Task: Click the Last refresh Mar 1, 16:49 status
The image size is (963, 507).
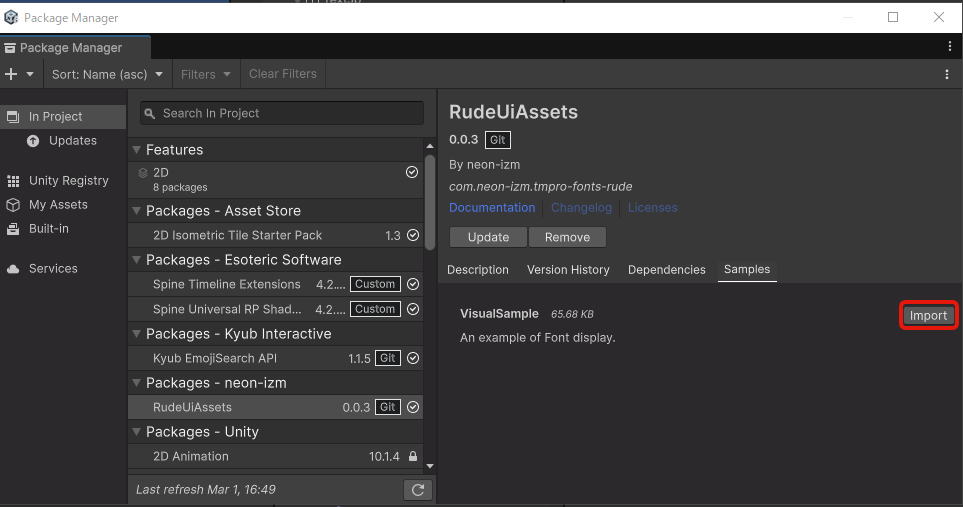Action: tap(206, 490)
